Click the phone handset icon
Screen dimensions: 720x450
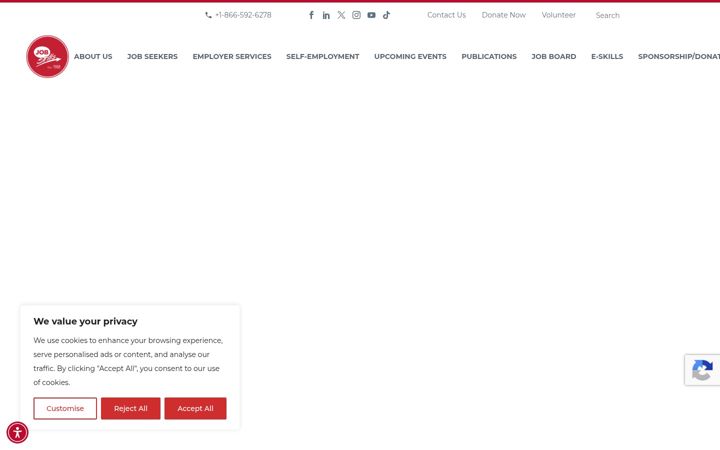(x=208, y=15)
